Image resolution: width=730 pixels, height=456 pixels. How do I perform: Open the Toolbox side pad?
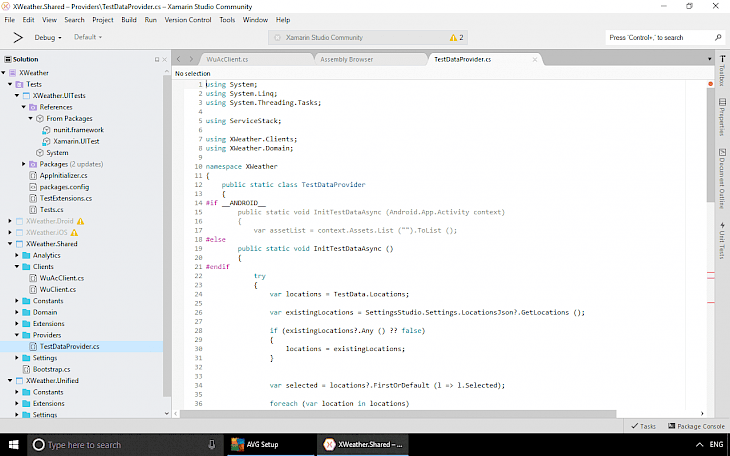pos(722,70)
